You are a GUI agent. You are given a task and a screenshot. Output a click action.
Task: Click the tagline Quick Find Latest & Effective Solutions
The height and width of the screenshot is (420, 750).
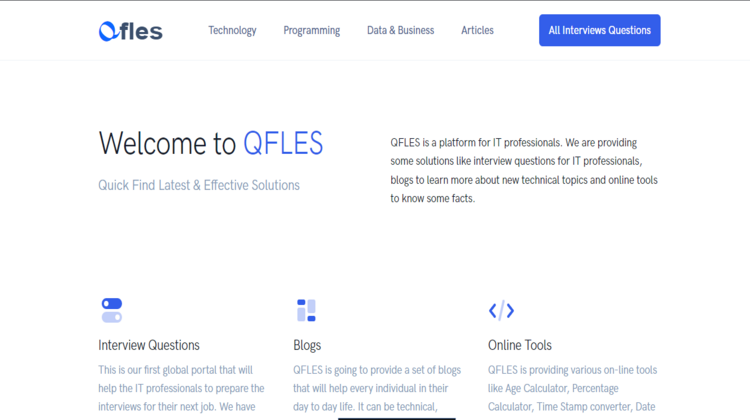click(x=199, y=185)
